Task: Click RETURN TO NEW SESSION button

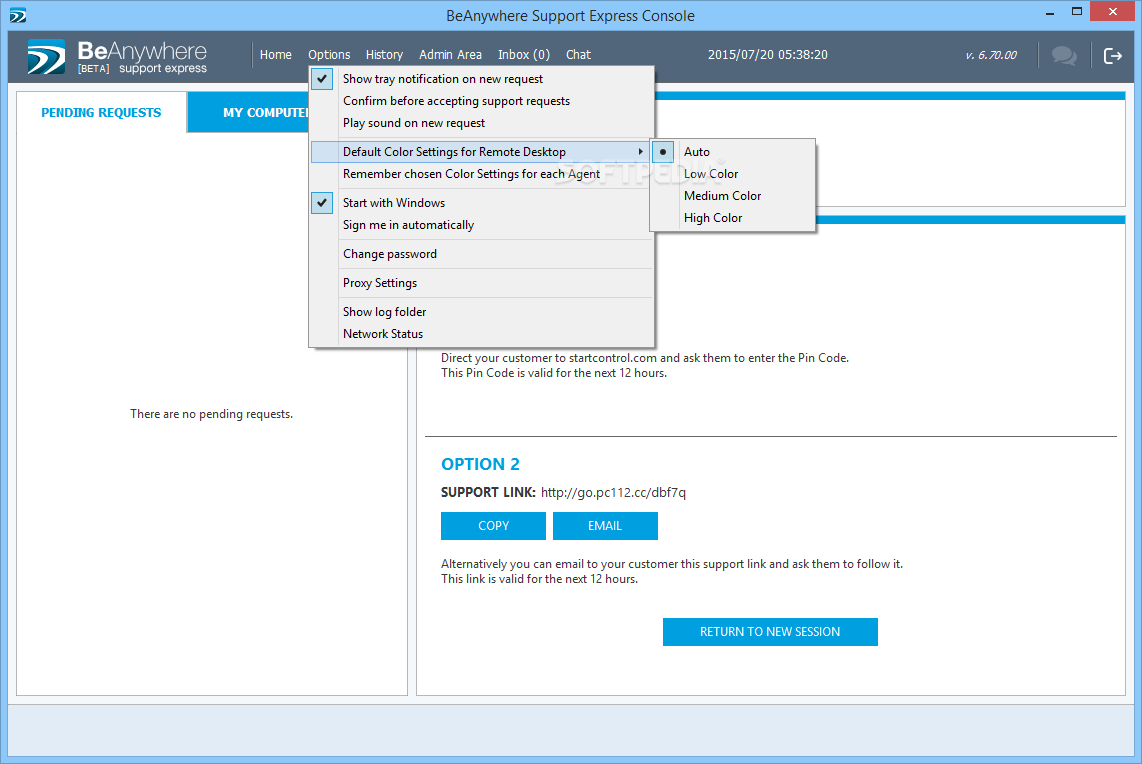Action: [770, 632]
